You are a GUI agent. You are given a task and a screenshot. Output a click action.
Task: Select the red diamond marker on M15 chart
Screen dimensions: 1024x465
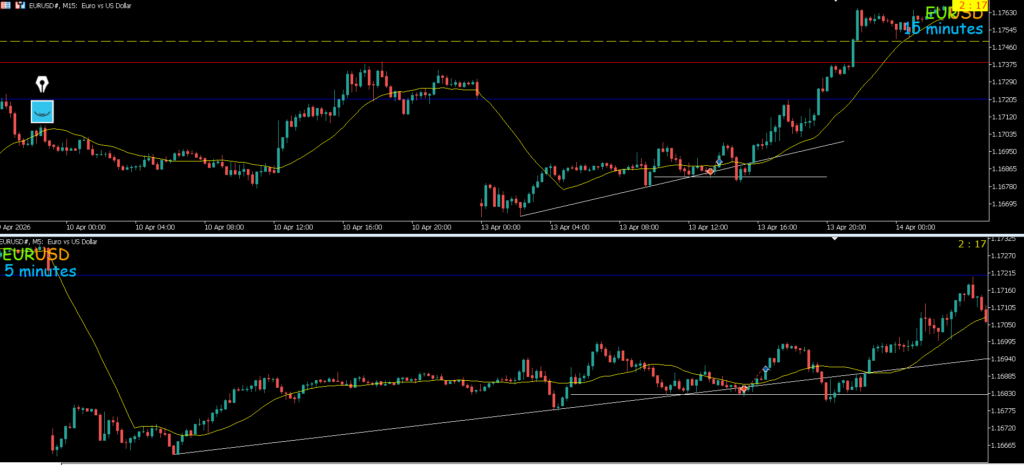pos(710,171)
